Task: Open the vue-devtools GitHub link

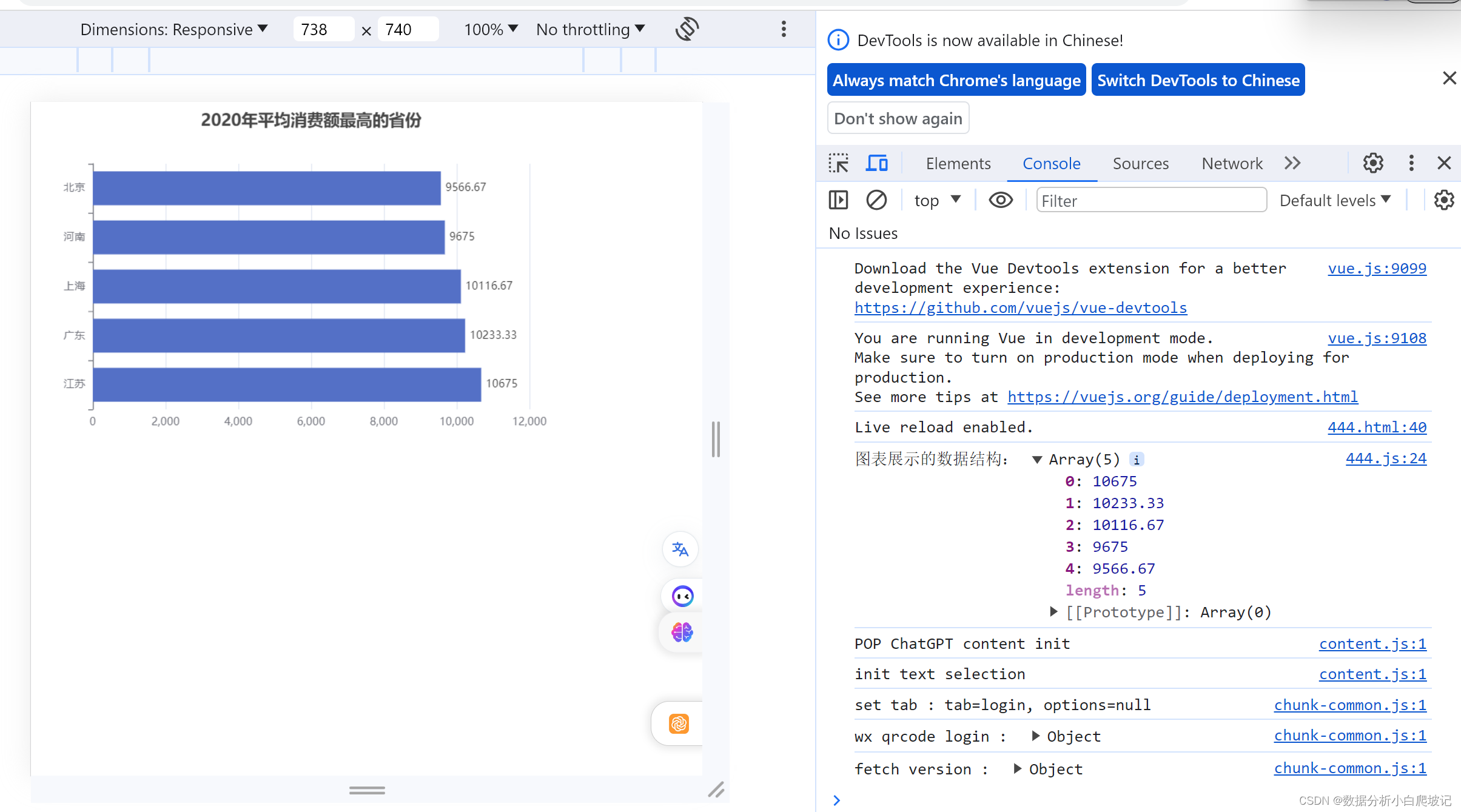Action: tap(1021, 308)
